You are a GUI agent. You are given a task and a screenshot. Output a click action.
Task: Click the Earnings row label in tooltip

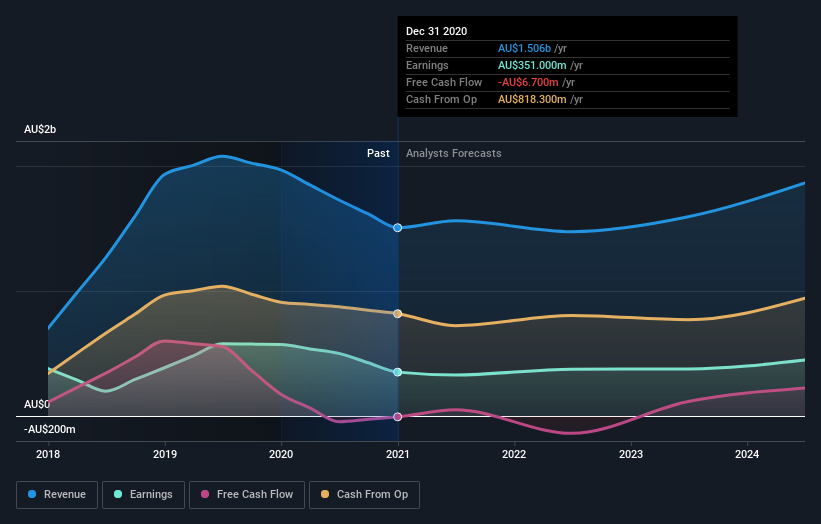[x=427, y=65]
